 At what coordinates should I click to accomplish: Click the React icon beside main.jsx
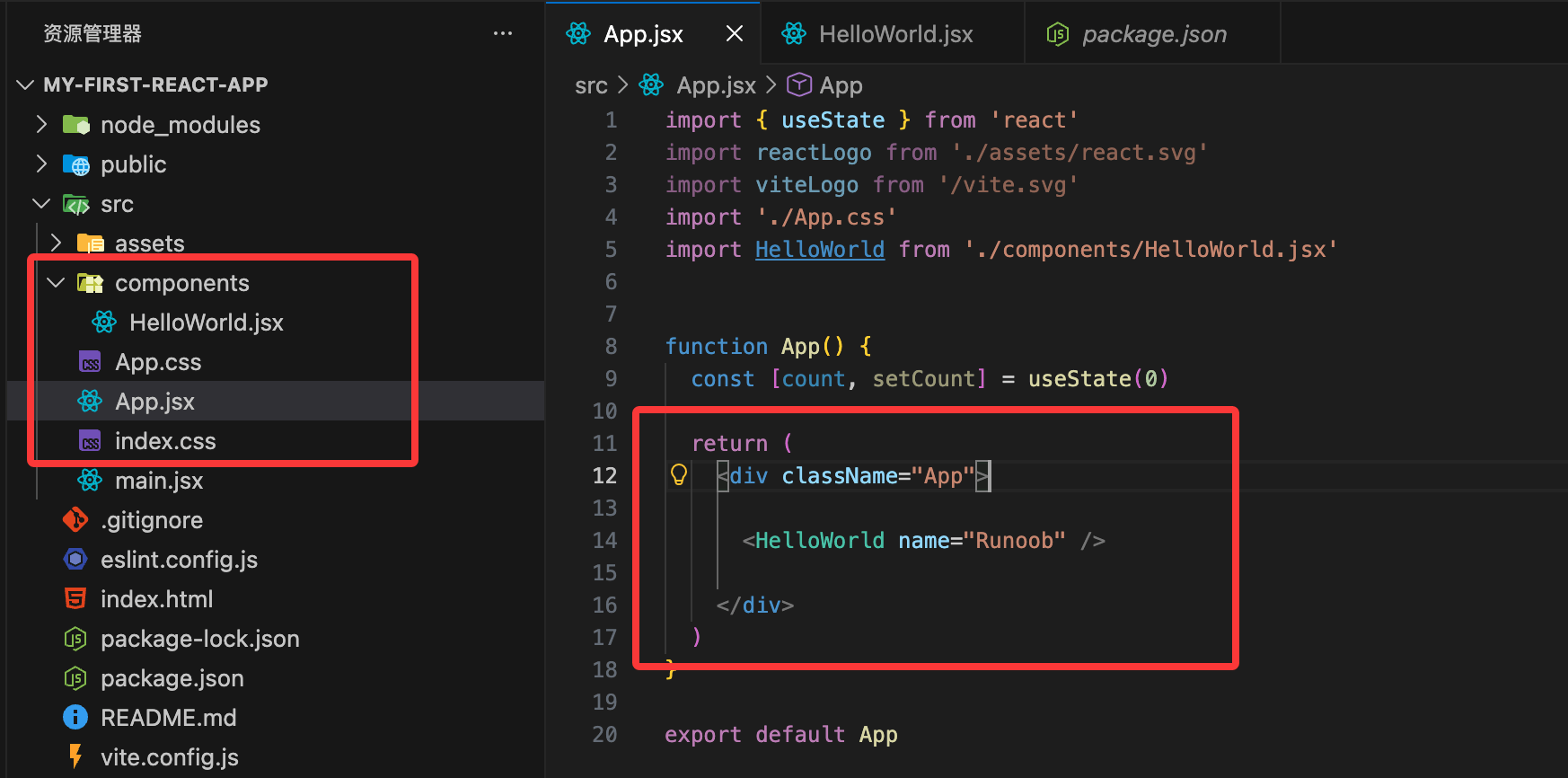tap(90, 480)
